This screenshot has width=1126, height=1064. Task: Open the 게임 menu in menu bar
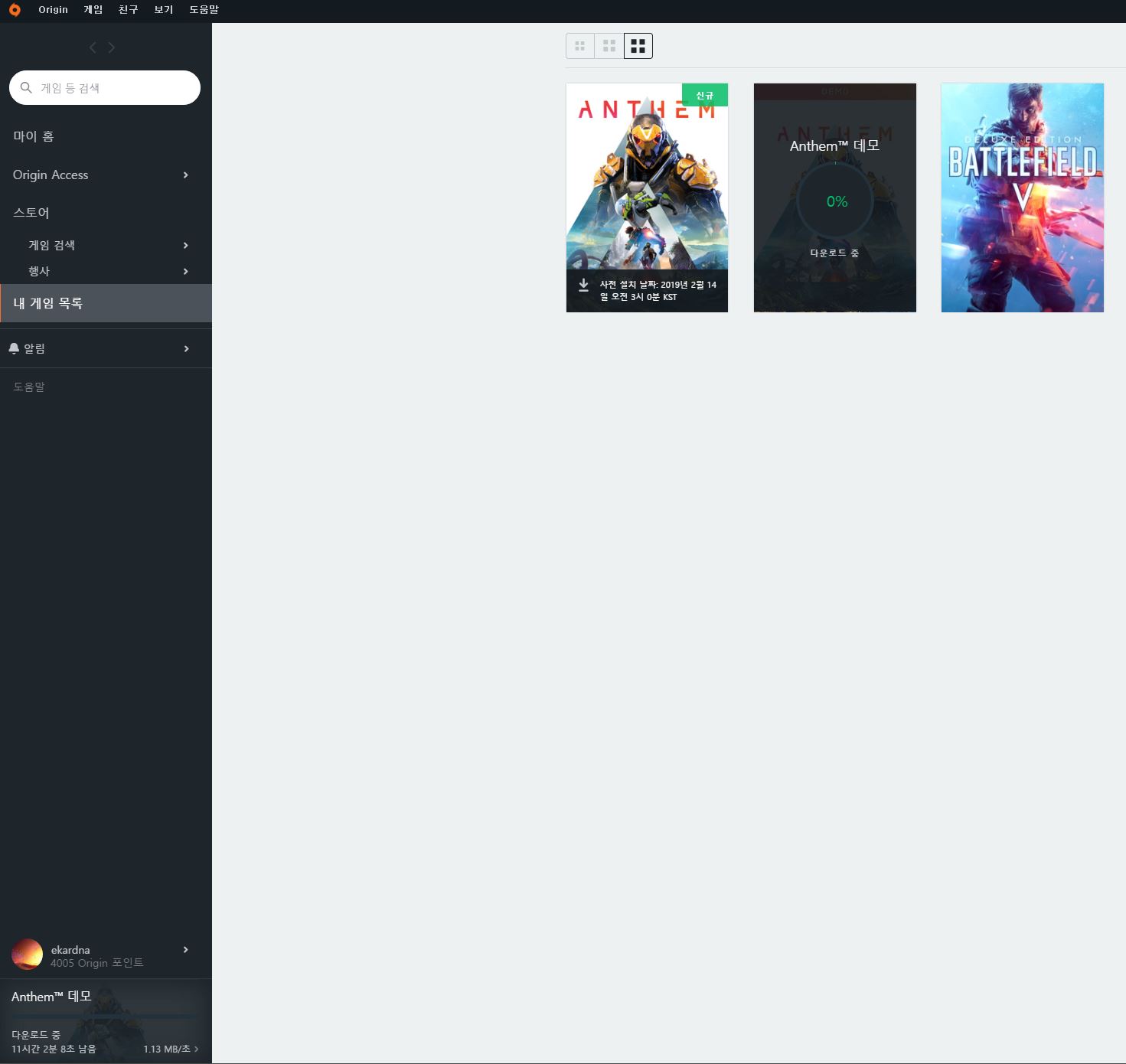(93, 10)
